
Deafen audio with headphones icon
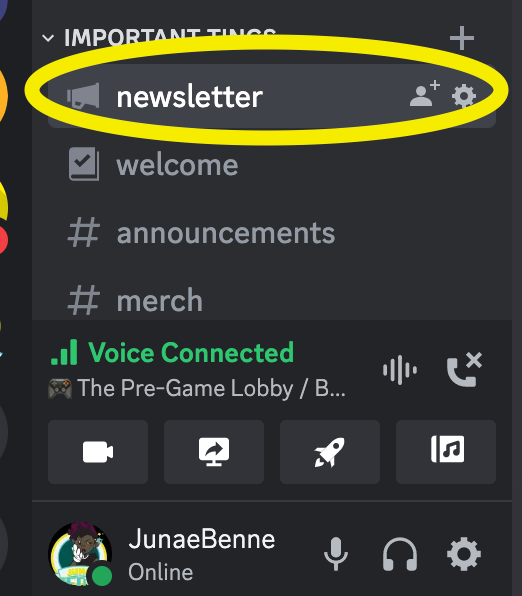(x=400, y=554)
